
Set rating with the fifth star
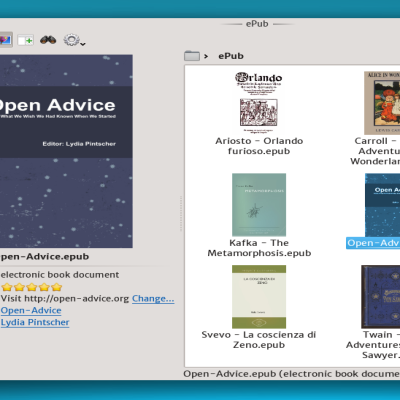point(57,287)
